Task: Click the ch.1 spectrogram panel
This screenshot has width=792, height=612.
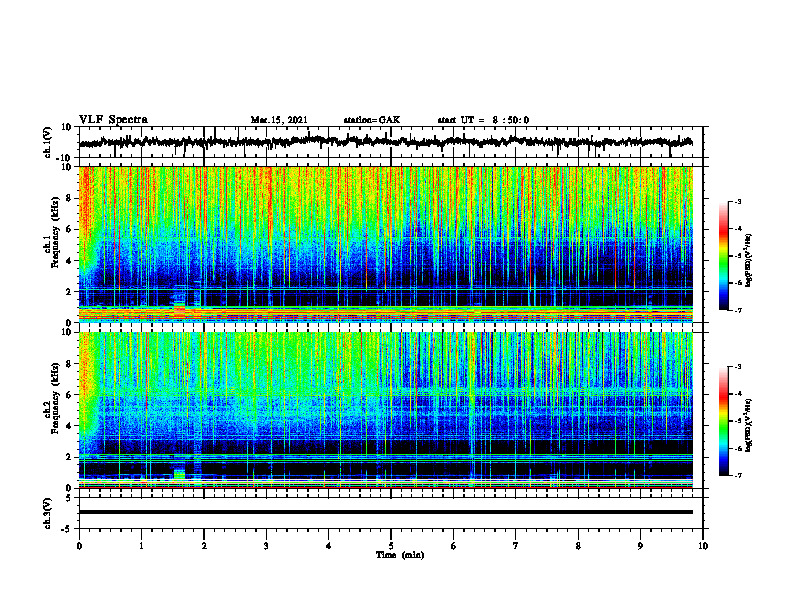Action: [x=385, y=244]
